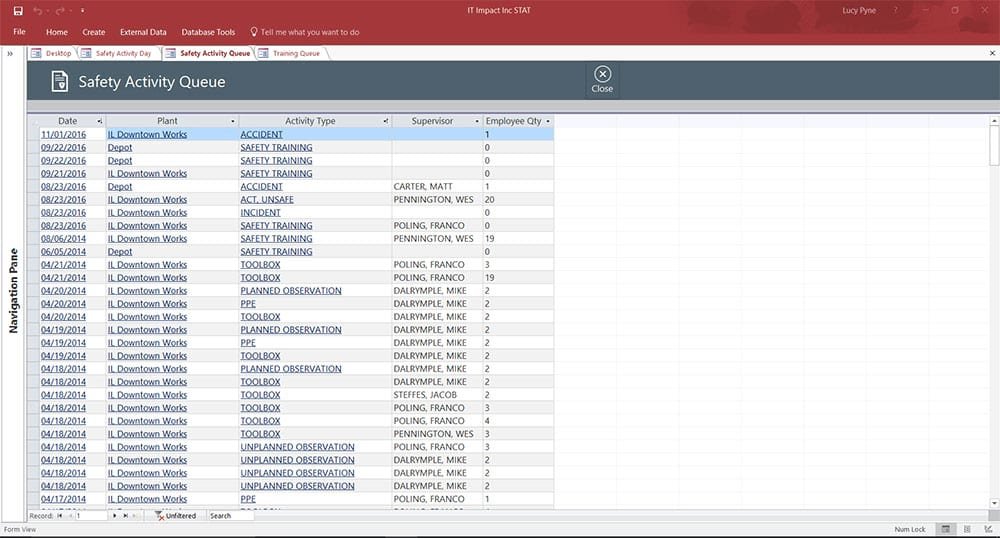Switch to Design View in the status bar
1000x538 pixels.
click(x=989, y=529)
